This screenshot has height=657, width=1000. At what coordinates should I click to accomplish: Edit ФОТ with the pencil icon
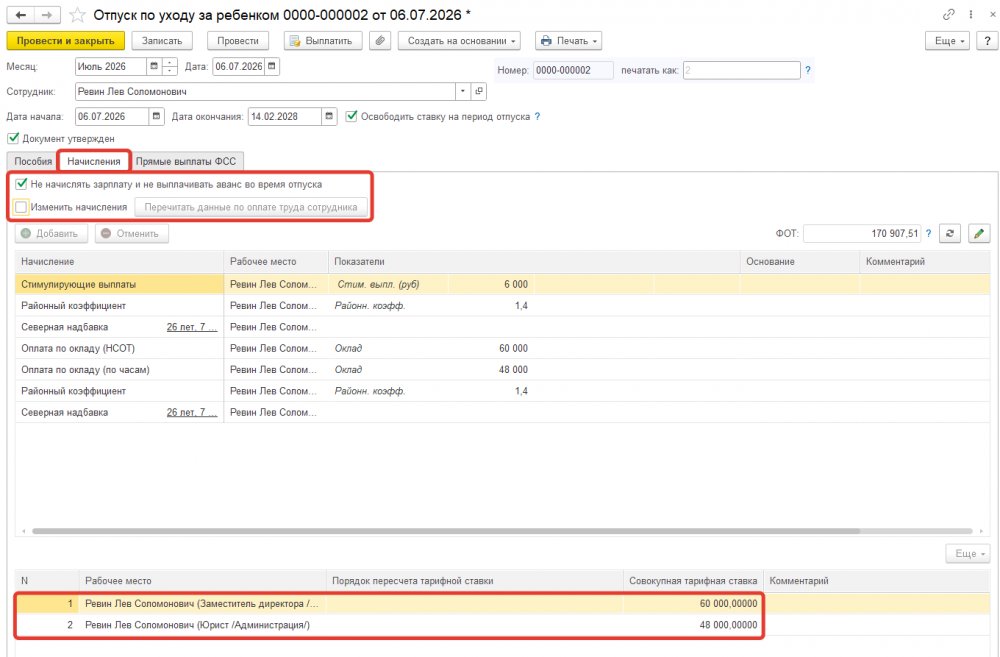pyautogui.click(x=979, y=233)
